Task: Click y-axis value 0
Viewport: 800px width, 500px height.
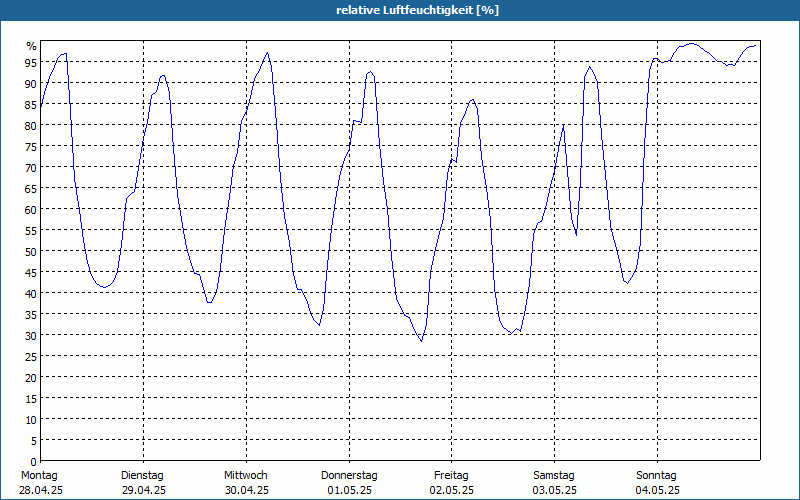Action: [34, 462]
